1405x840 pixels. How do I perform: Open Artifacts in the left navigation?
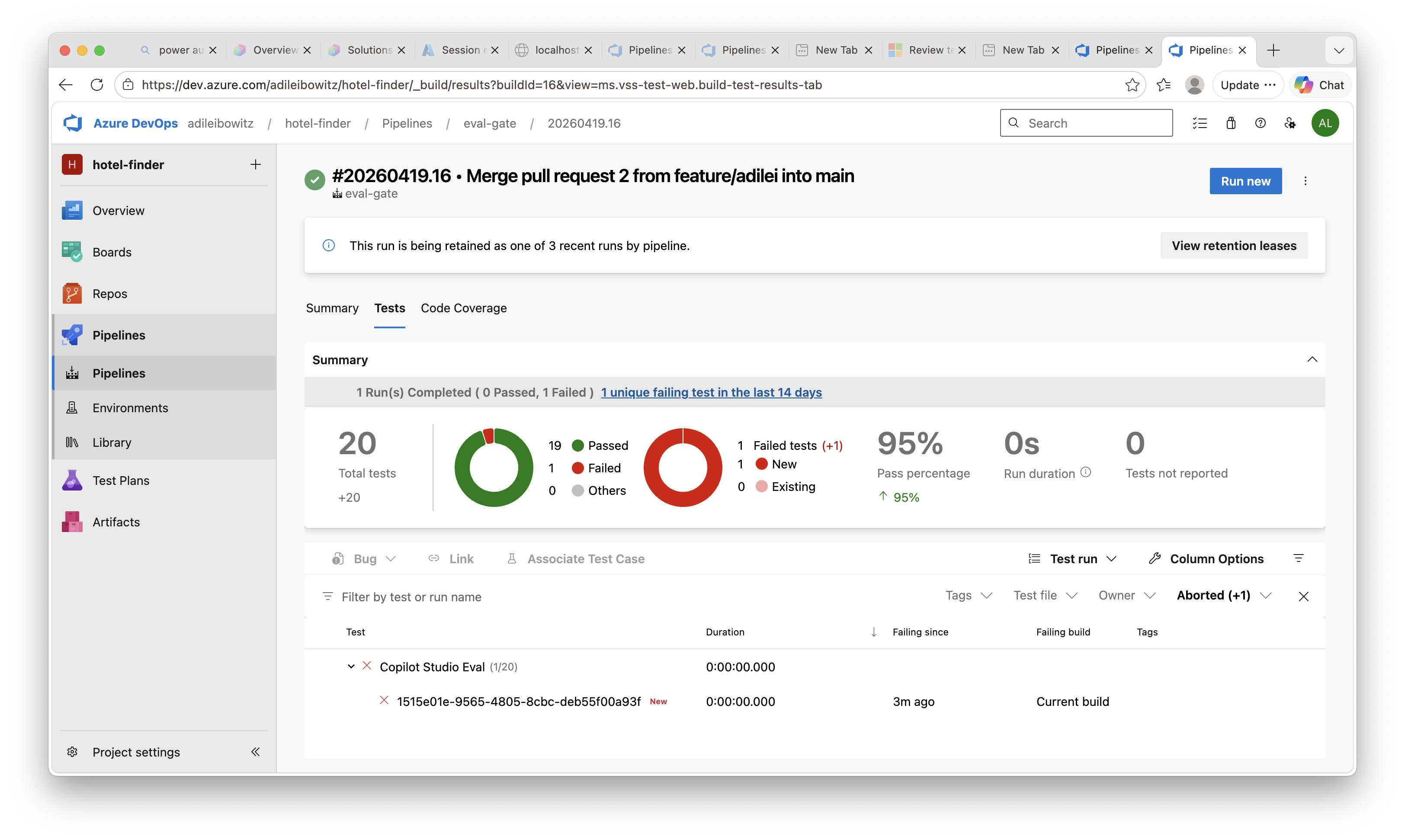pos(116,522)
